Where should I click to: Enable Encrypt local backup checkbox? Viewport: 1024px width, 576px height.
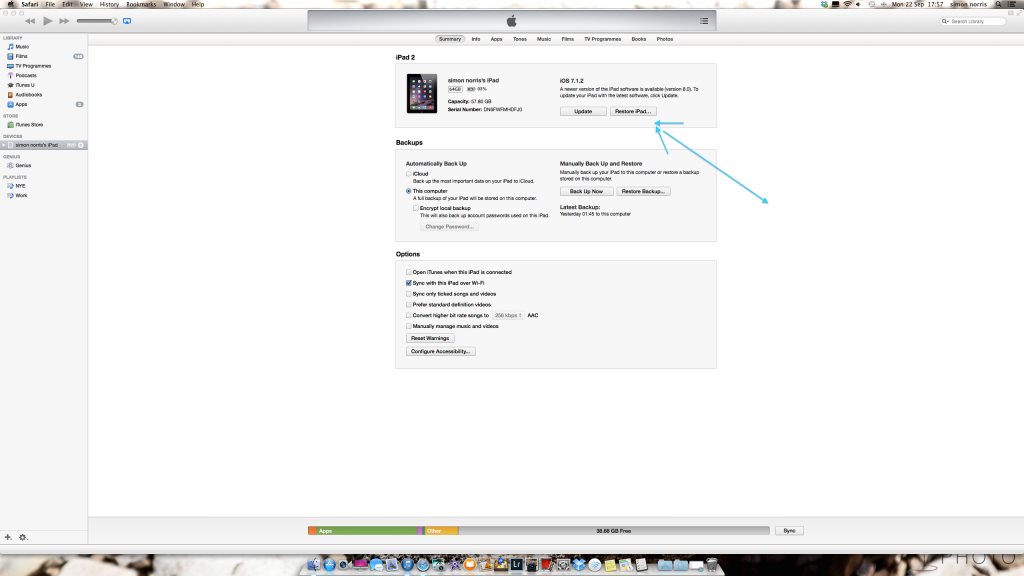(x=416, y=208)
